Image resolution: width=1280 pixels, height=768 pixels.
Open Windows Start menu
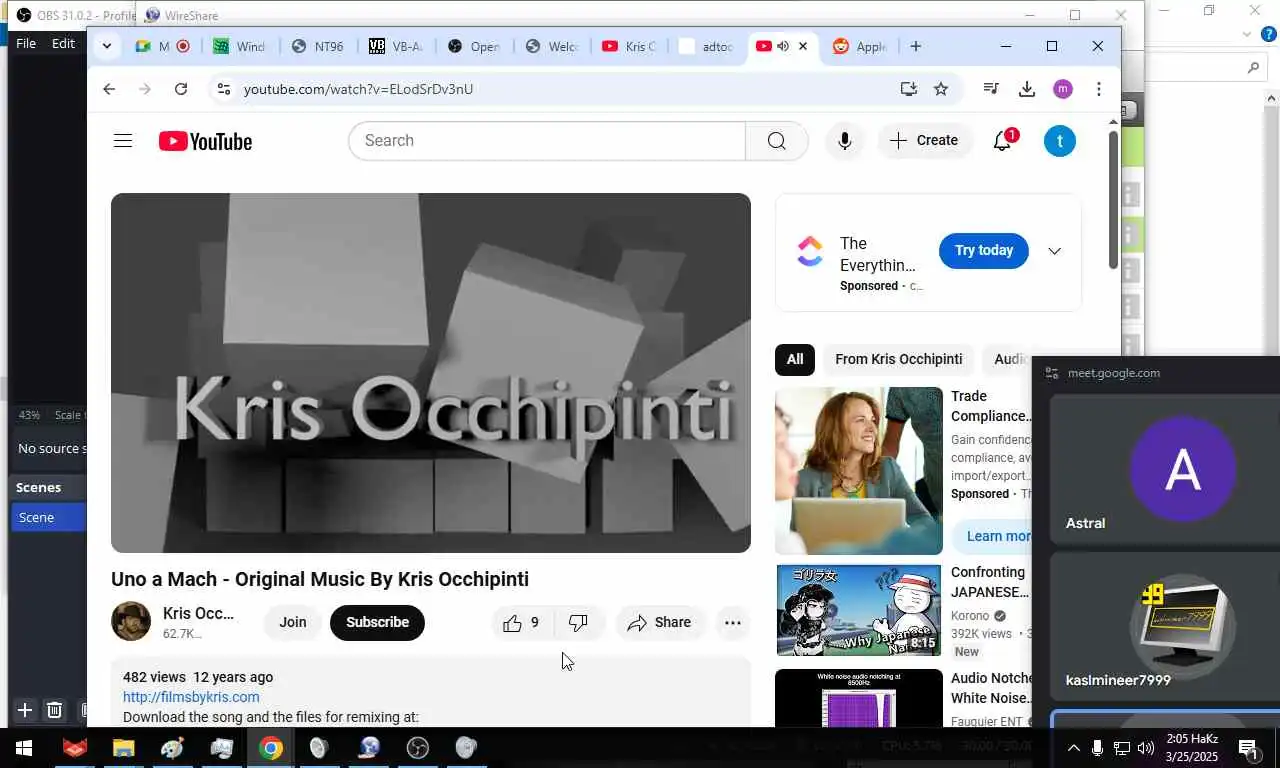point(24,748)
